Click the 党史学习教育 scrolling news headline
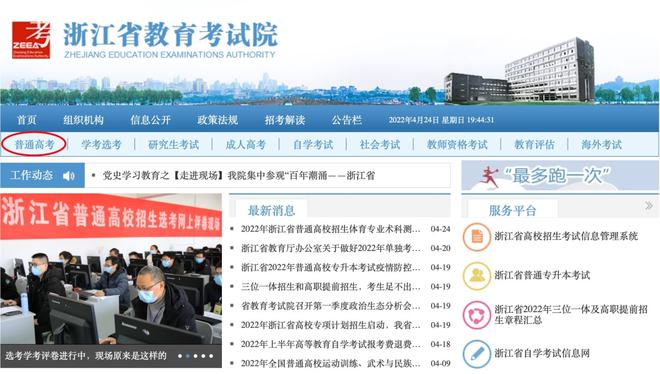Image resolution: width=660 pixels, height=374 pixels. pyautogui.click(x=239, y=175)
